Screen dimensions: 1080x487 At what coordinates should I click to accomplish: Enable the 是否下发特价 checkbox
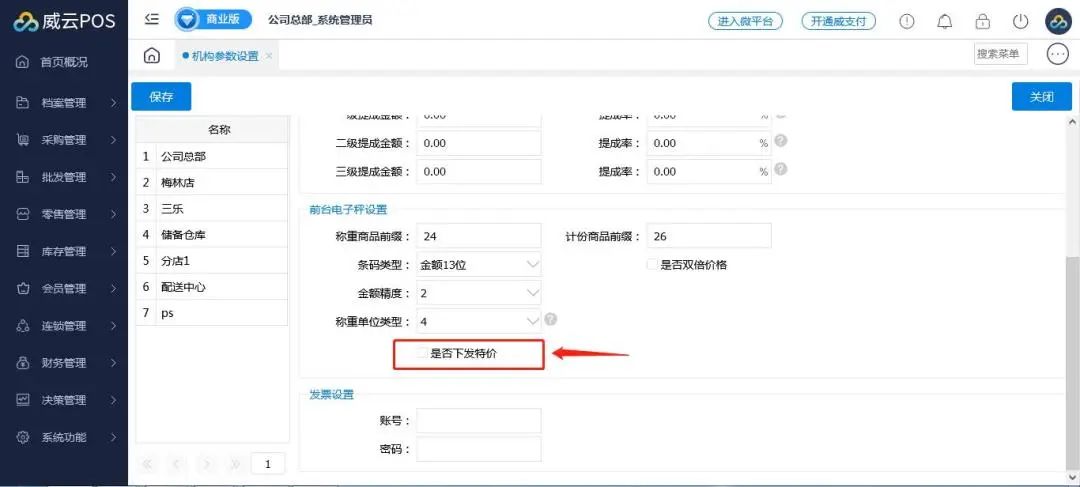coord(423,353)
